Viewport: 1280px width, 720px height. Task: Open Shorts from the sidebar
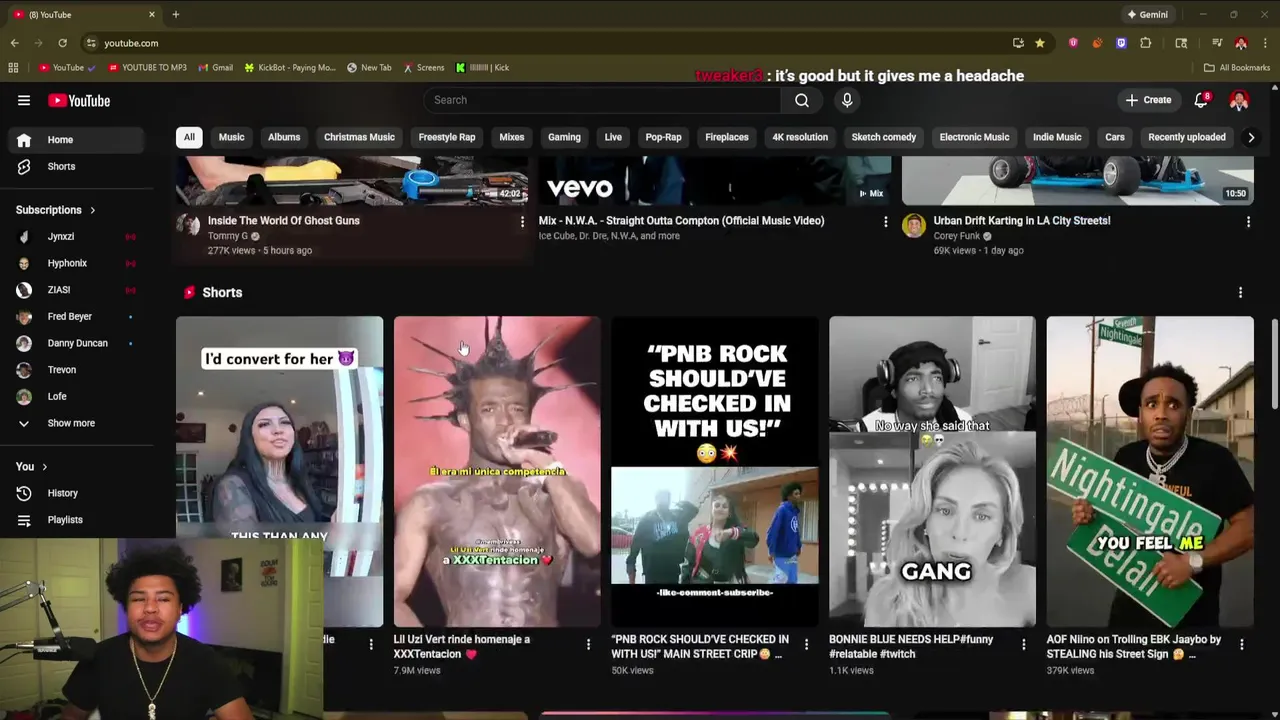click(77, 166)
